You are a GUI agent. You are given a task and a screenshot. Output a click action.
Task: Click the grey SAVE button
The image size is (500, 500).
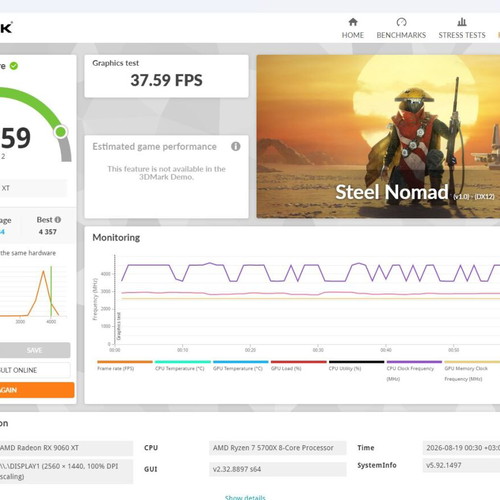pyautogui.click(x=34, y=350)
